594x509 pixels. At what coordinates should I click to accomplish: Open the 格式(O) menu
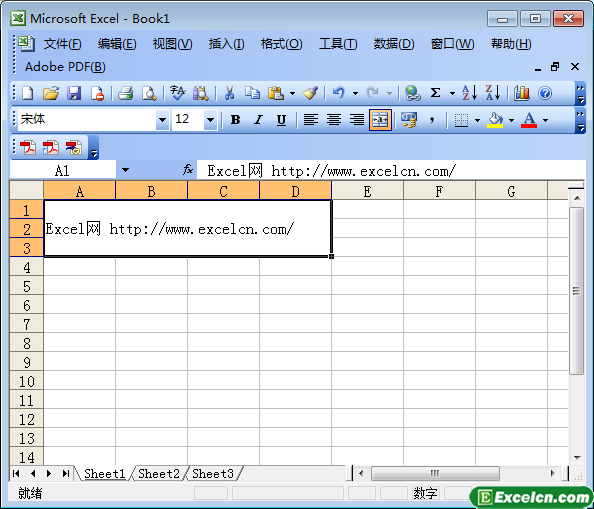point(281,44)
